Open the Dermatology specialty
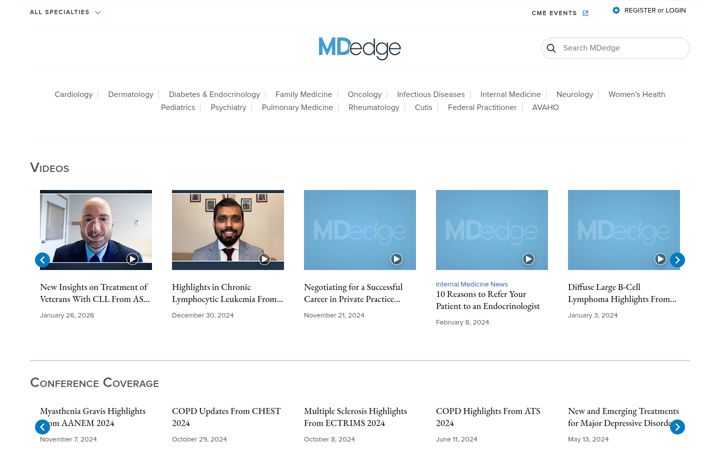Image resolution: width=720 pixels, height=450 pixels. click(130, 94)
